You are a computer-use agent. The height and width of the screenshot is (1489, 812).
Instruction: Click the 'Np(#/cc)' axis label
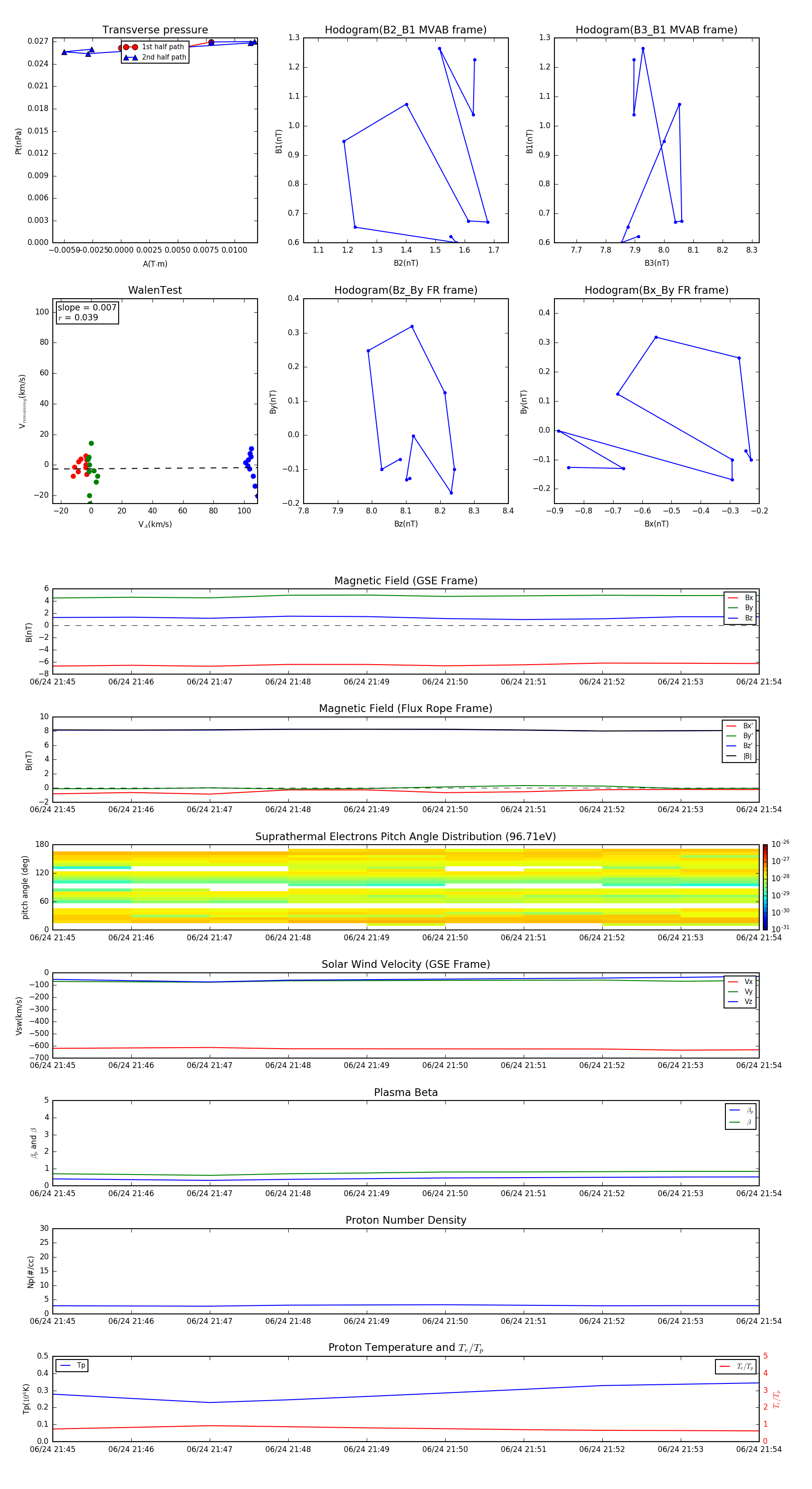tap(31, 1271)
